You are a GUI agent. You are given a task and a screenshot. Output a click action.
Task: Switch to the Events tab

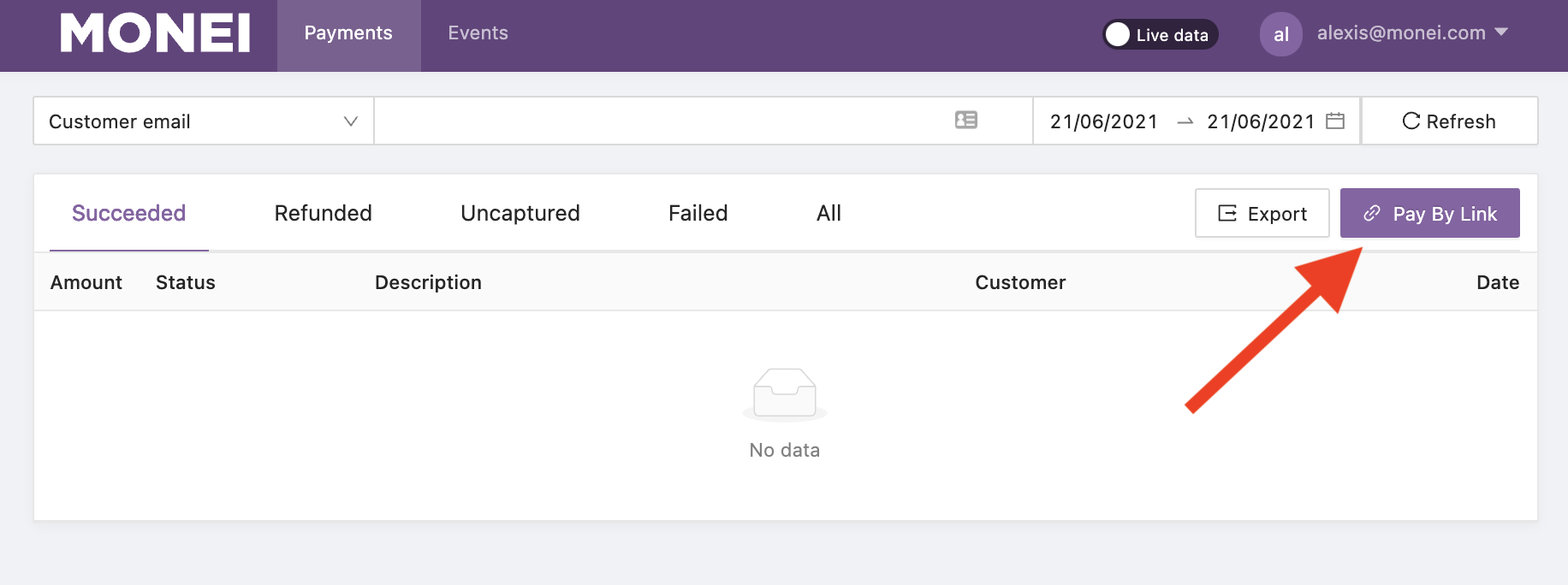pos(478,33)
